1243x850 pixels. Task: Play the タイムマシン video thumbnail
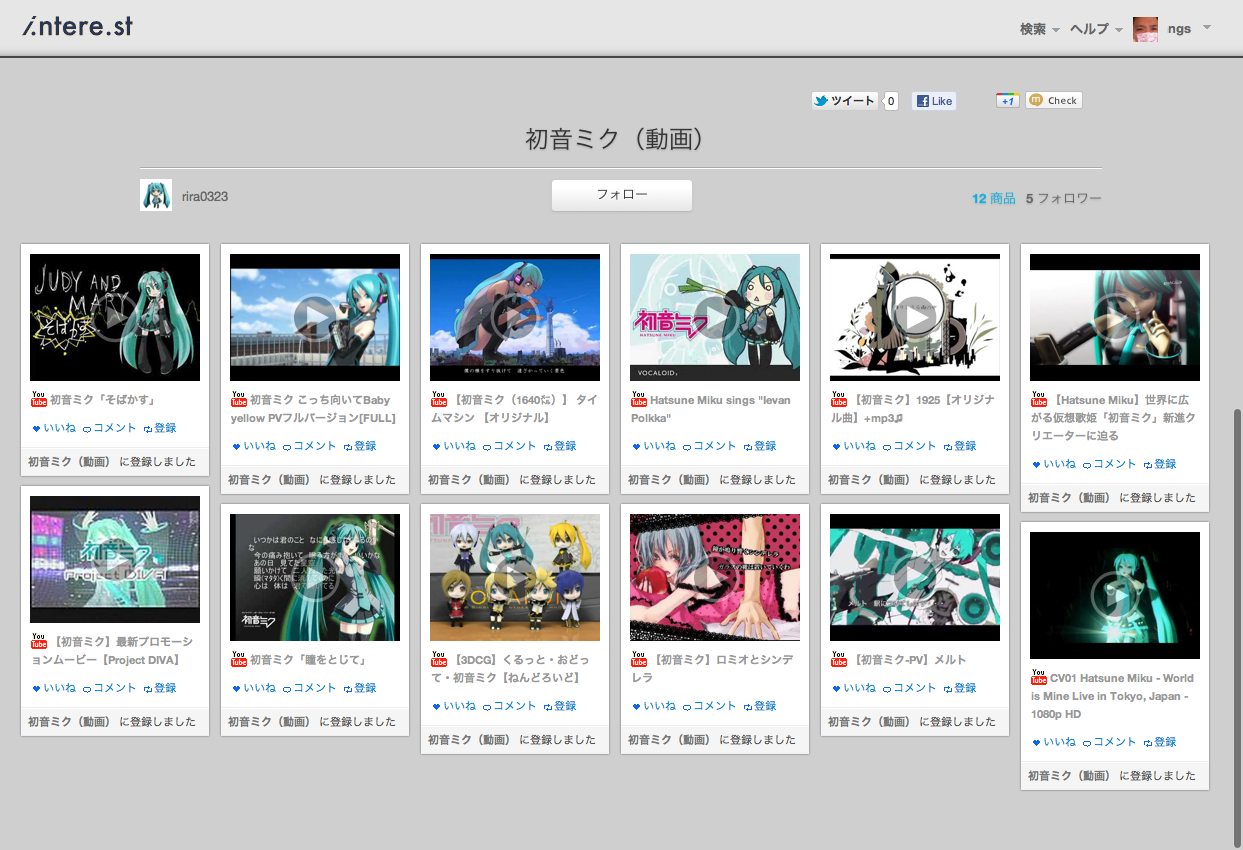click(515, 317)
